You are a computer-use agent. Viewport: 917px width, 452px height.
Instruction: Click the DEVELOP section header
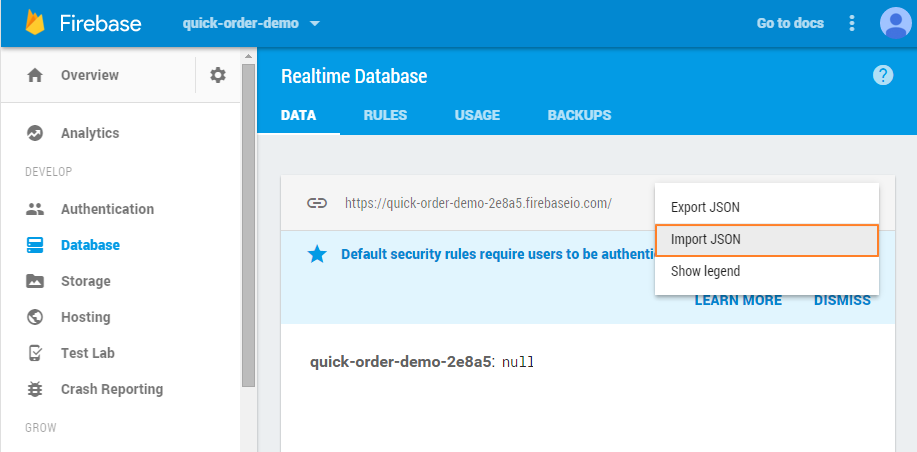48,172
